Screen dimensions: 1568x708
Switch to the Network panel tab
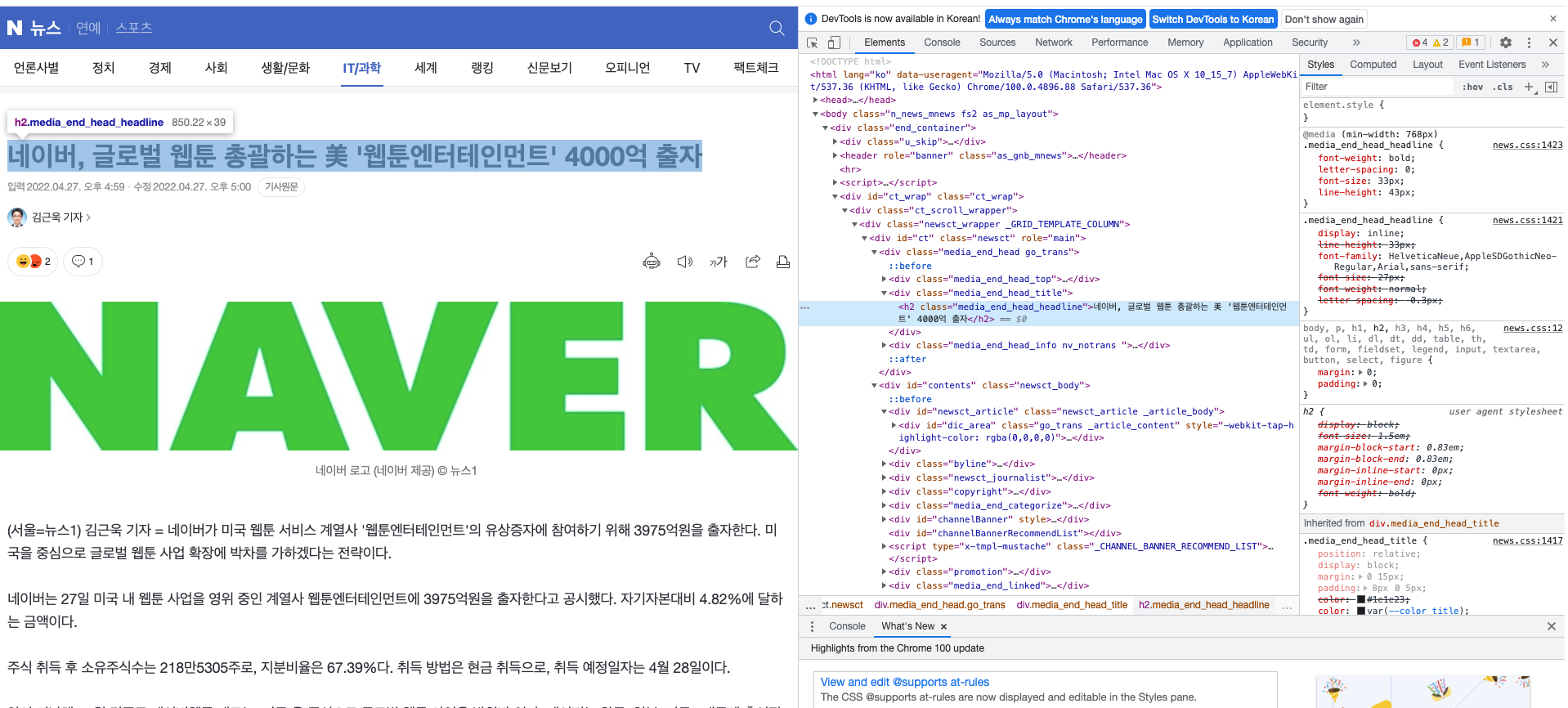(x=1053, y=43)
